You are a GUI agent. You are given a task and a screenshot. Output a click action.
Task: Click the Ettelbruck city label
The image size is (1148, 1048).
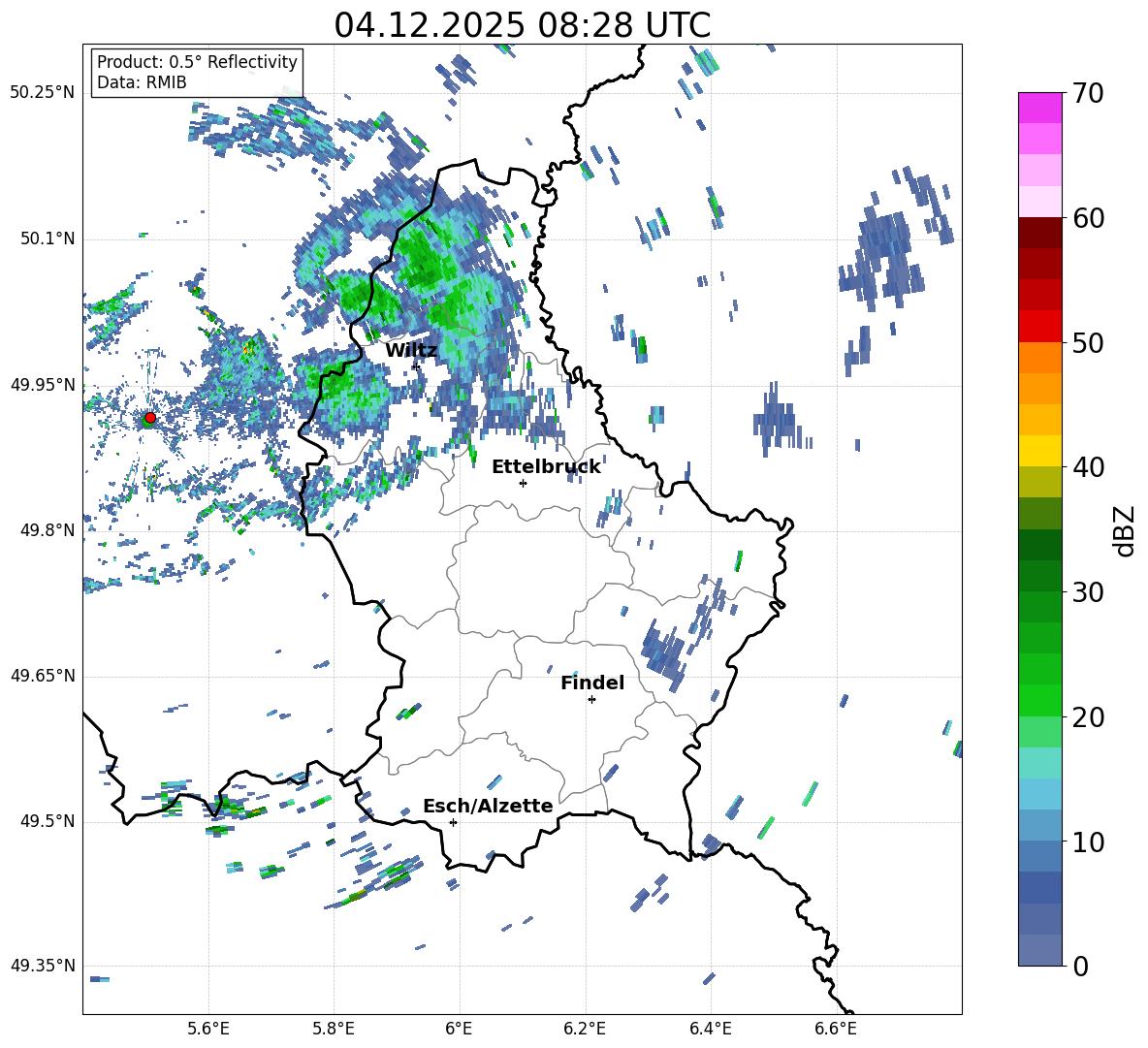[546, 467]
